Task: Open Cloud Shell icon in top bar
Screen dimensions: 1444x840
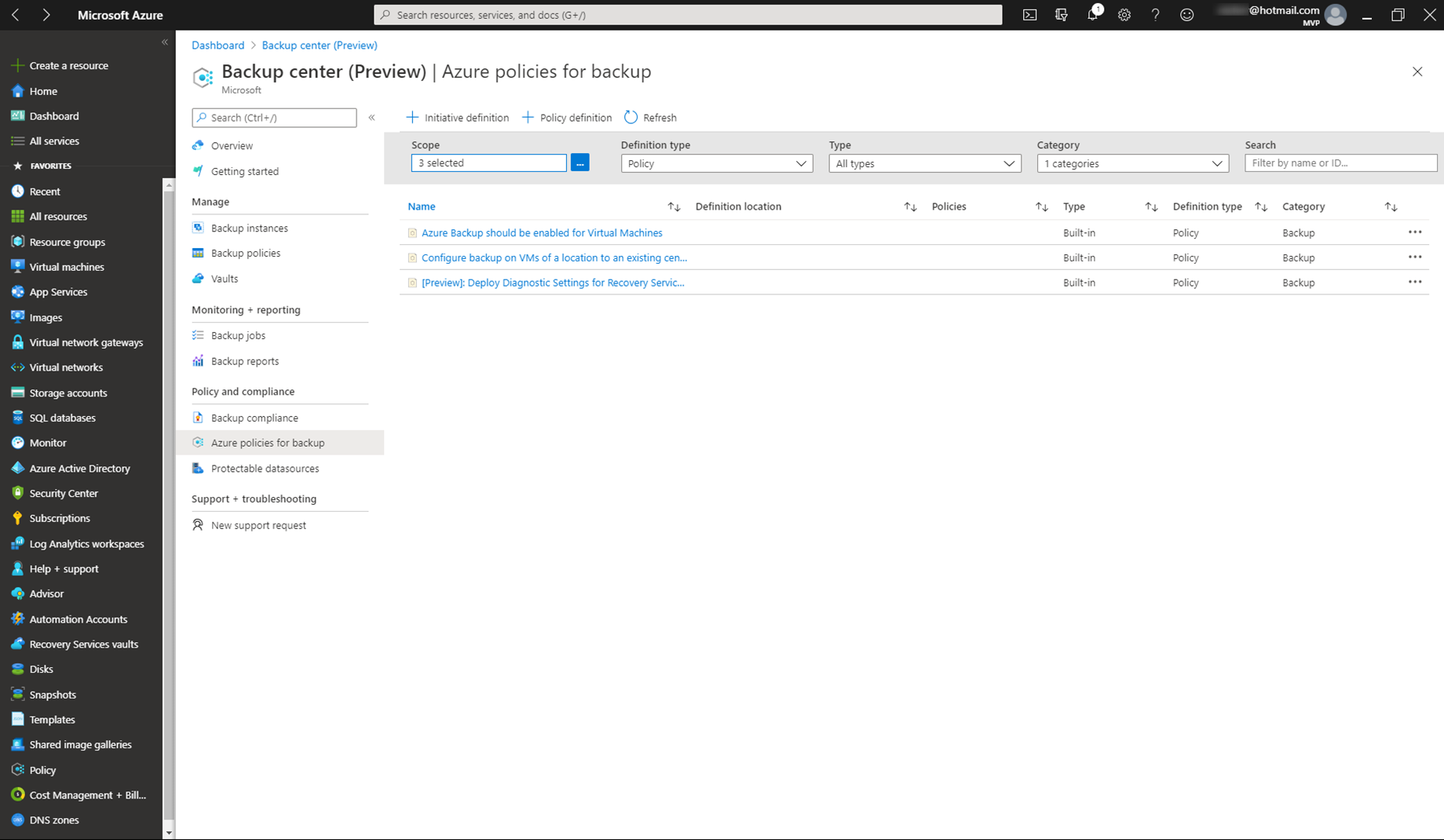Action: pyautogui.click(x=1029, y=15)
